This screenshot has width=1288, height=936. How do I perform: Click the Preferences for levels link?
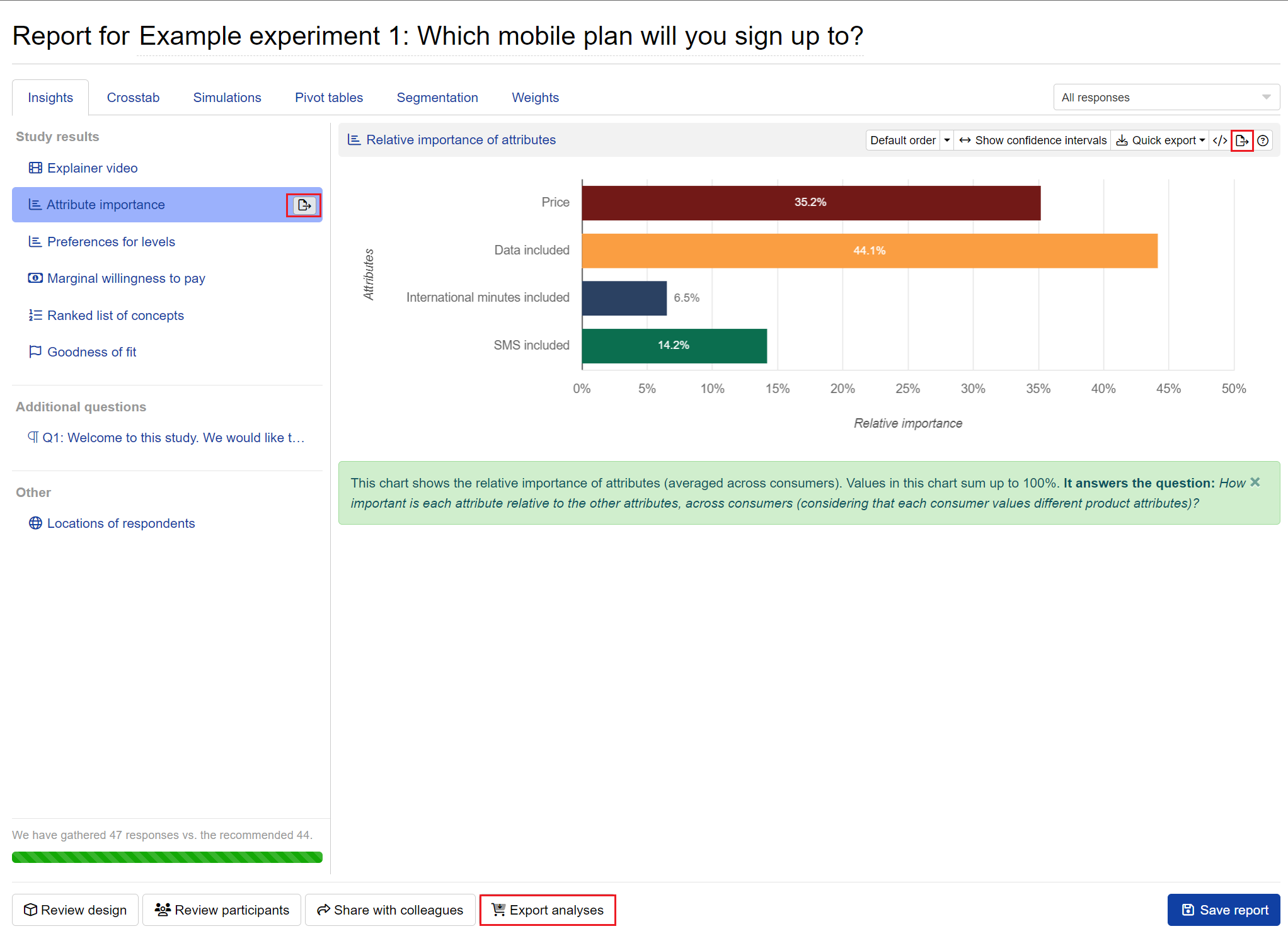coord(112,242)
